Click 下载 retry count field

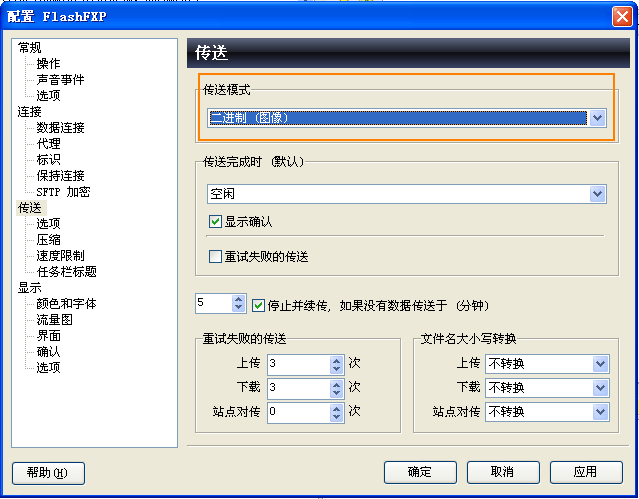[299, 389]
